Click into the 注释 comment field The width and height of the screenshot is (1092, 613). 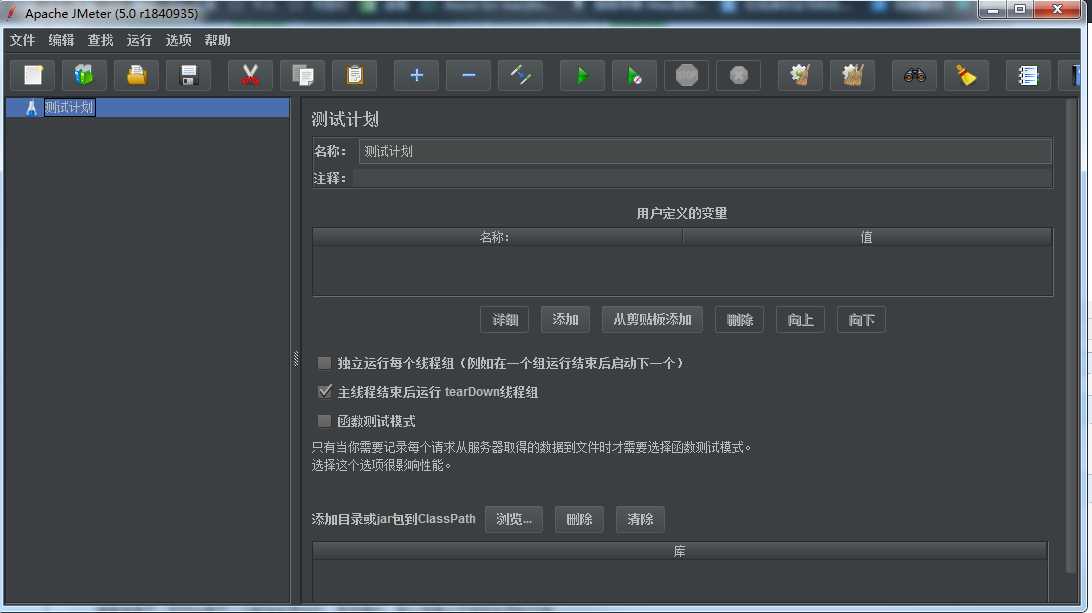(703, 178)
